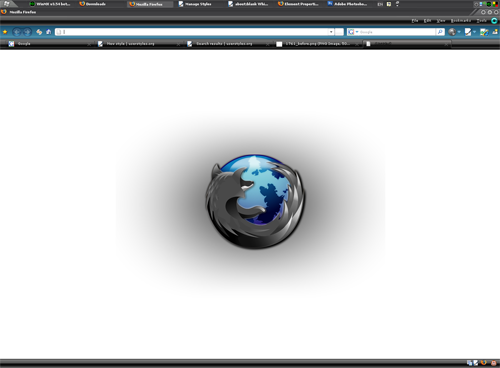Close the New style userstyles.org tab
500x368 pixels.
(x=178, y=44)
